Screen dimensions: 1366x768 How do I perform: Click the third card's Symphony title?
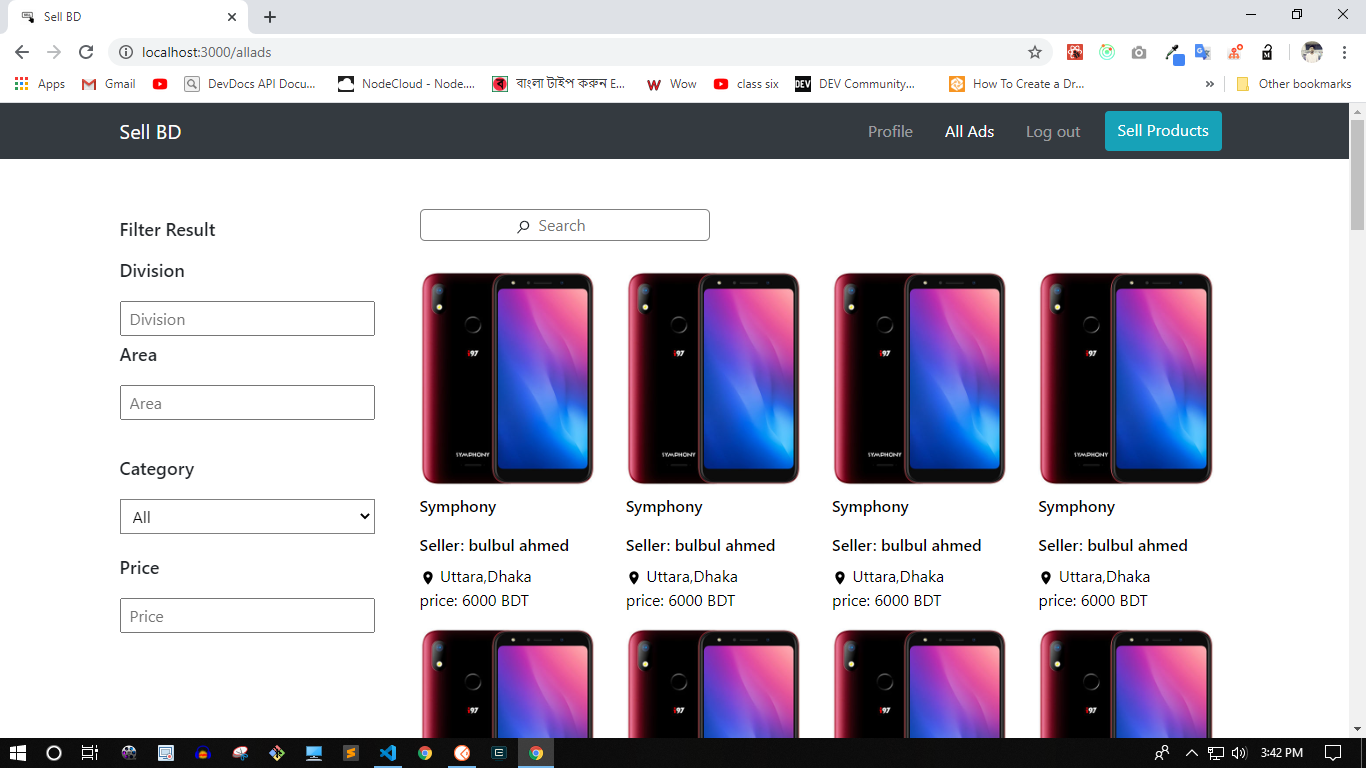pos(870,507)
